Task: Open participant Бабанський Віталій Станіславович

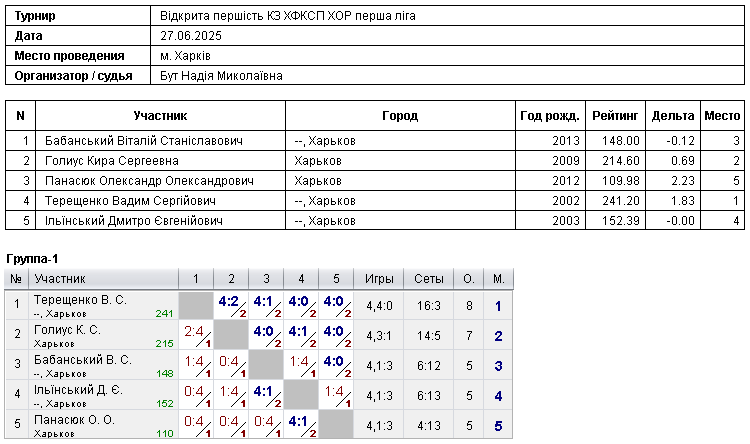Action: click(143, 141)
